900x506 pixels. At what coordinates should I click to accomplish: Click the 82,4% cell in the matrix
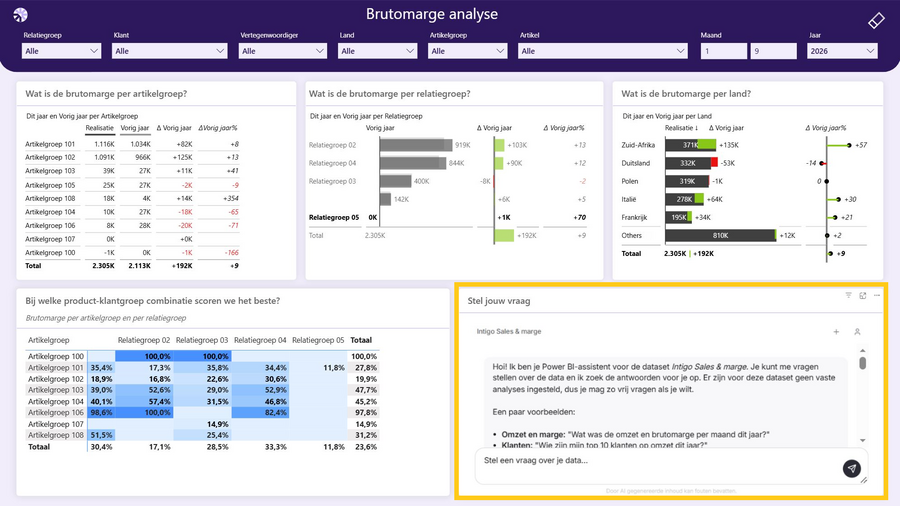pyautogui.click(x=260, y=412)
